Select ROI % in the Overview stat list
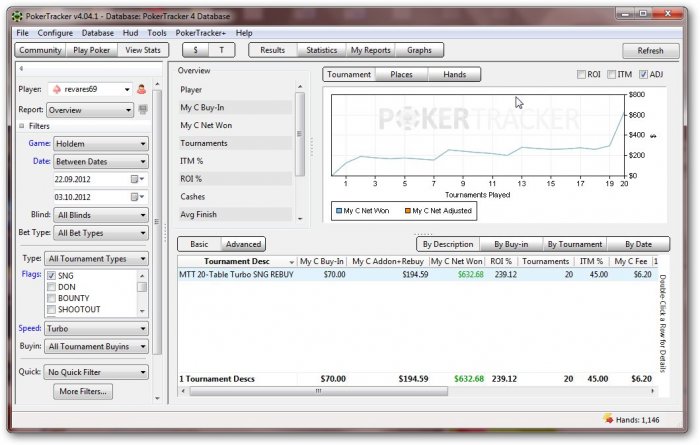The height and width of the screenshot is (445, 700). coord(235,179)
